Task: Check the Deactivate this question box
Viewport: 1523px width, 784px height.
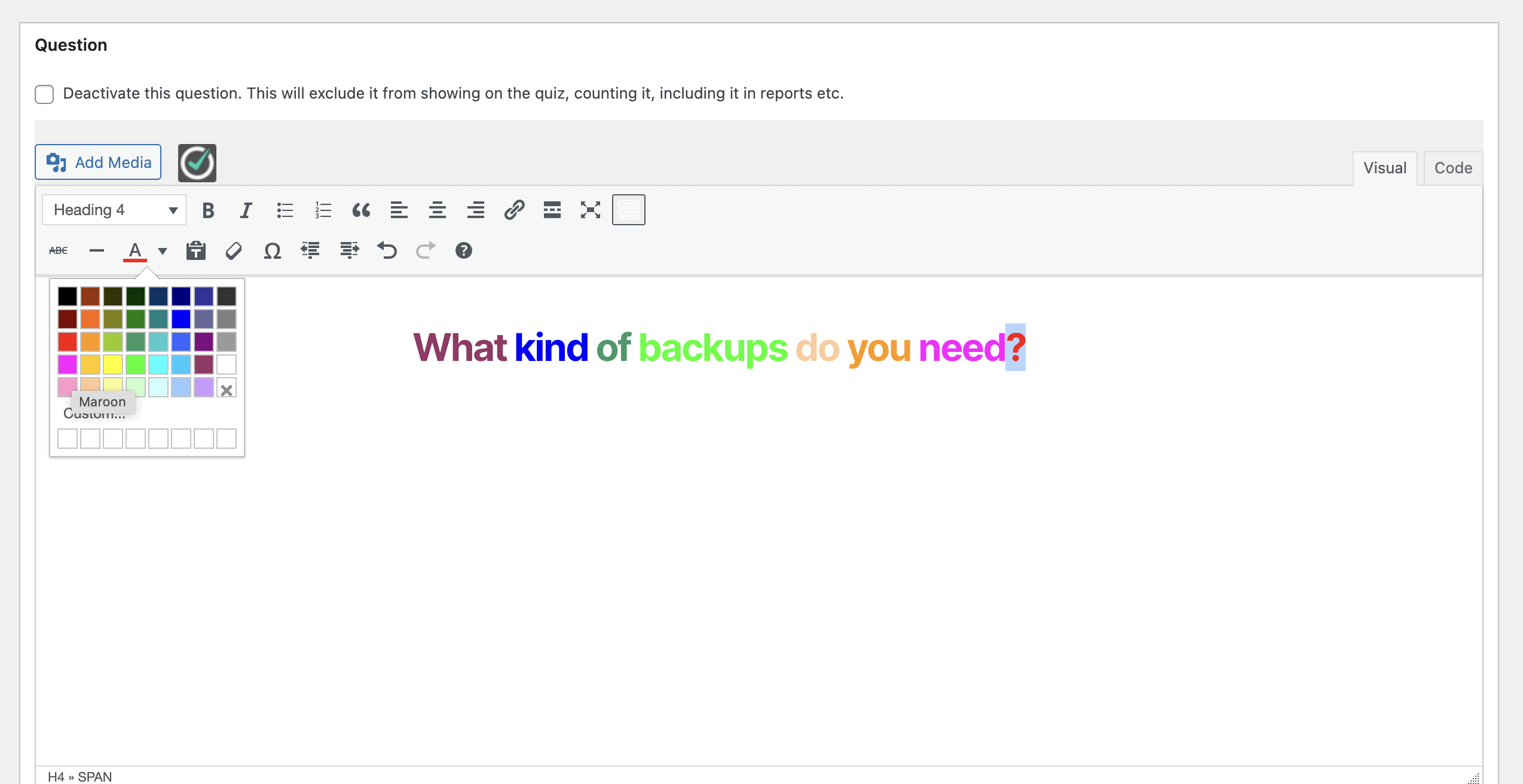Action: 44,94
